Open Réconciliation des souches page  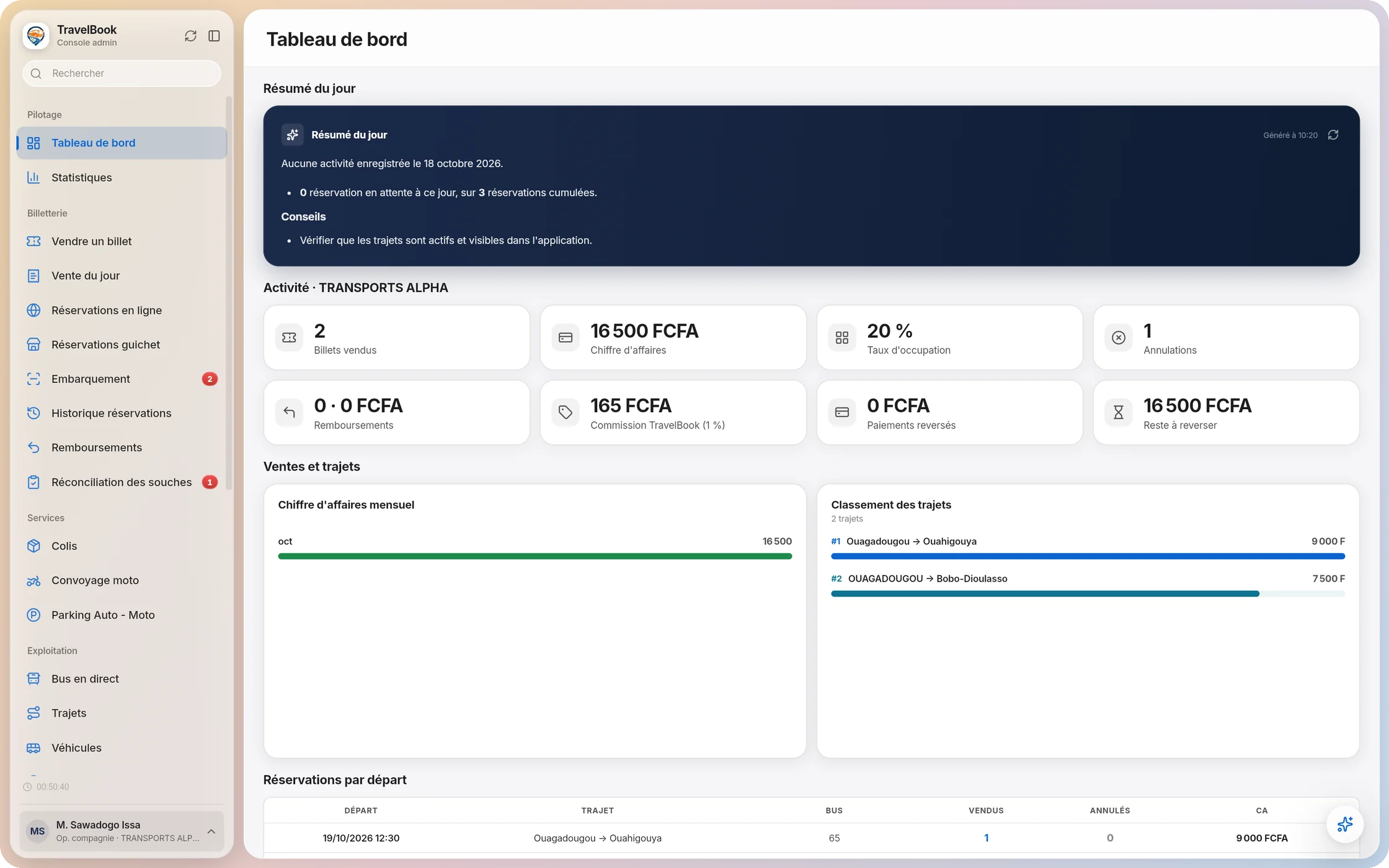click(122, 482)
